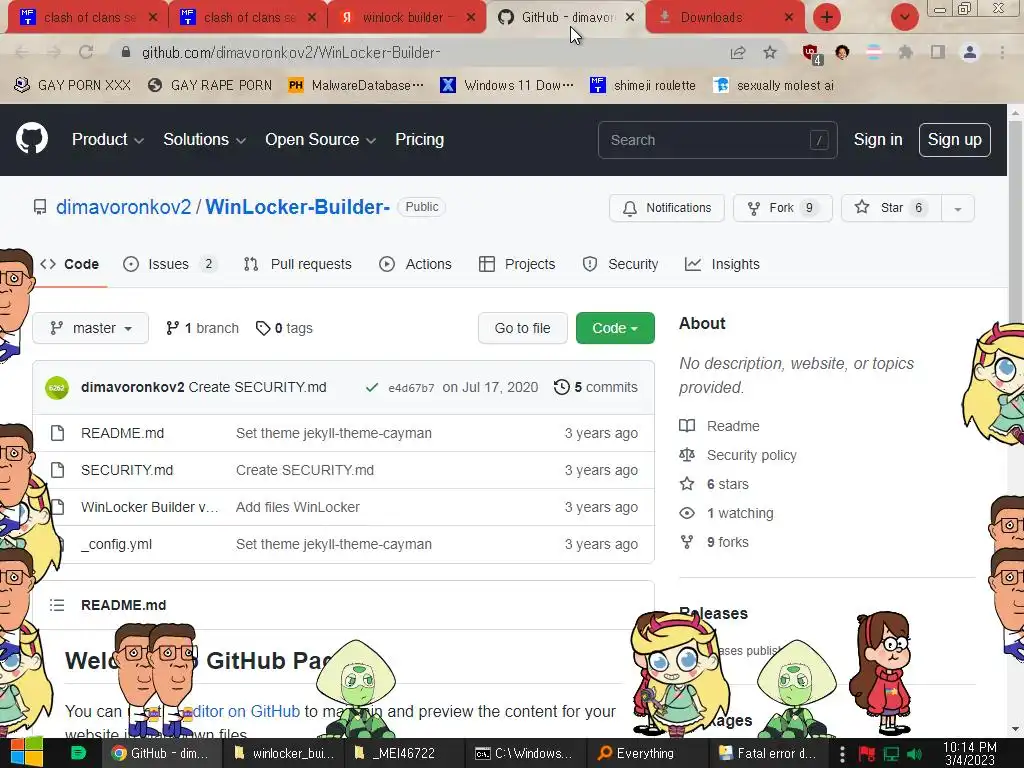The image size is (1024, 768).
Task: Open the browser three-dot menu
Action: click(x=1002, y=52)
